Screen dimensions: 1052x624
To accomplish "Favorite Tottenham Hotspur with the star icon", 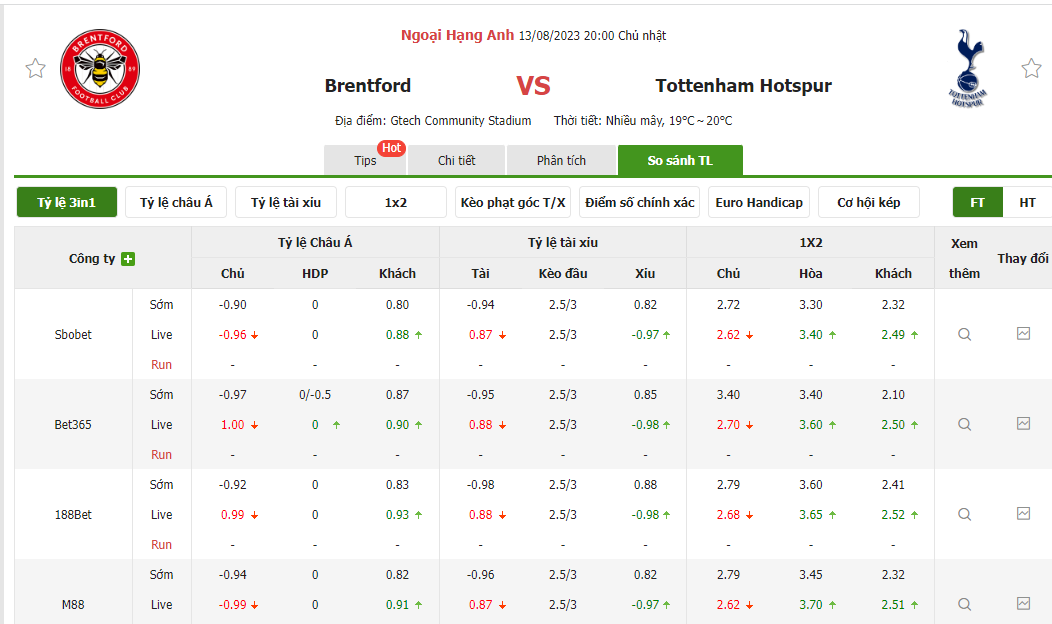I will point(1031,68).
